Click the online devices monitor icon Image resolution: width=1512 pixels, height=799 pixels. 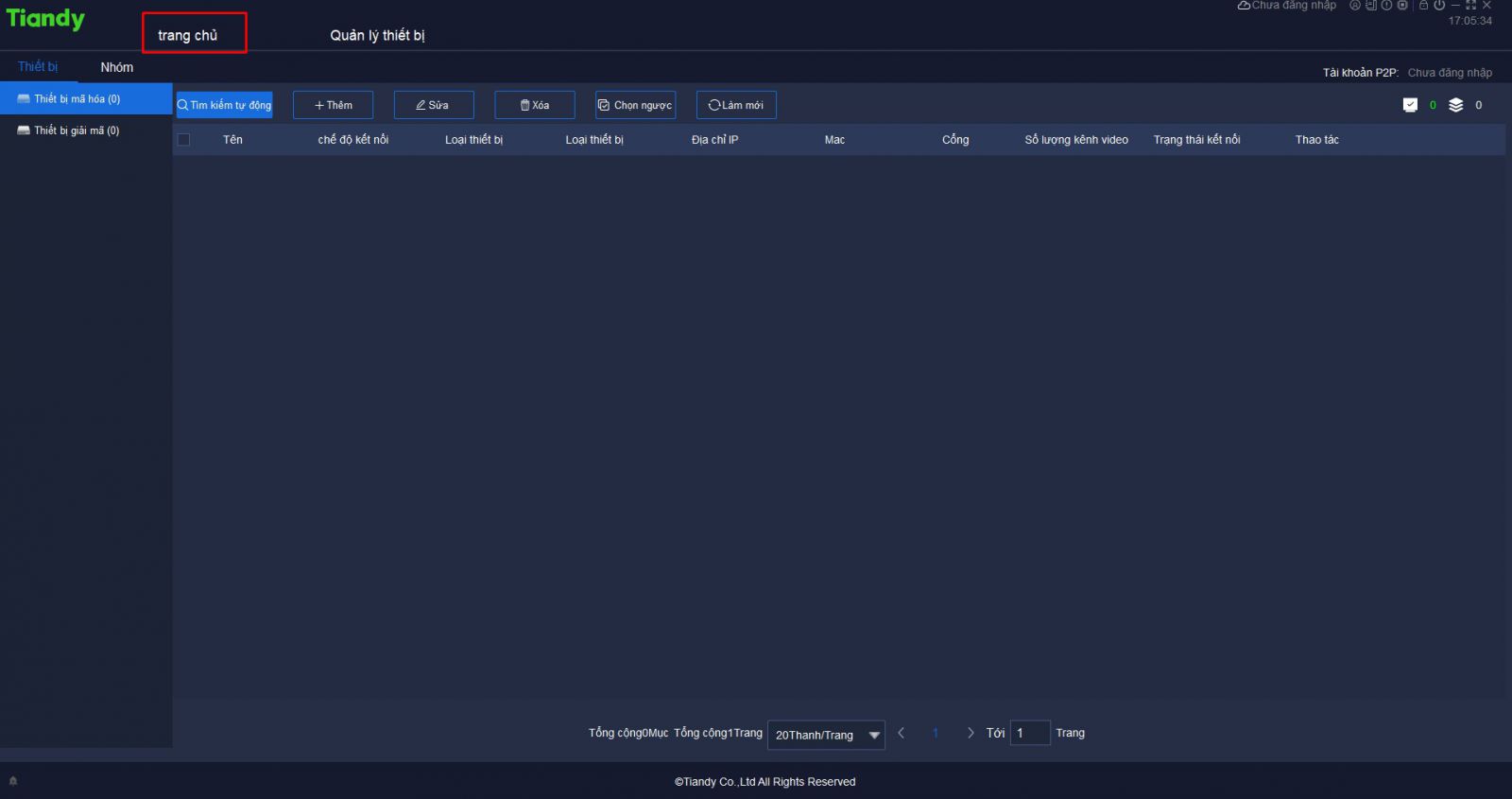[1410, 105]
